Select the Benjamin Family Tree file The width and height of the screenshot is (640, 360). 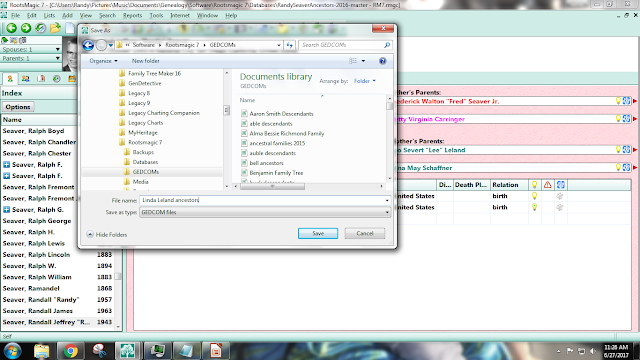coord(276,173)
